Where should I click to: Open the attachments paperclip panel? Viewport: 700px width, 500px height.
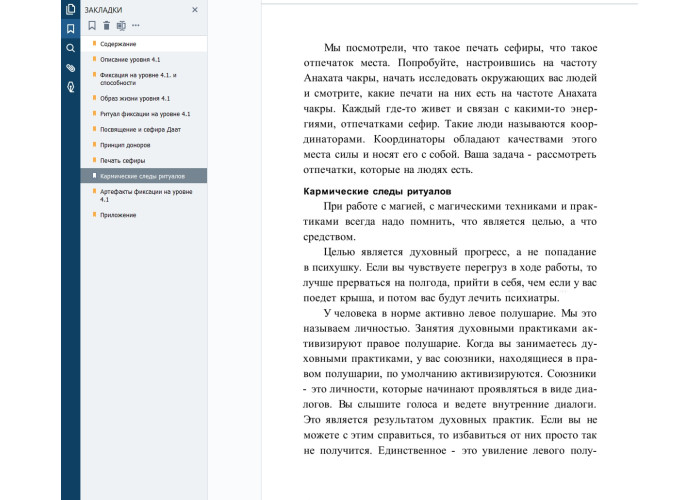click(x=70, y=68)
